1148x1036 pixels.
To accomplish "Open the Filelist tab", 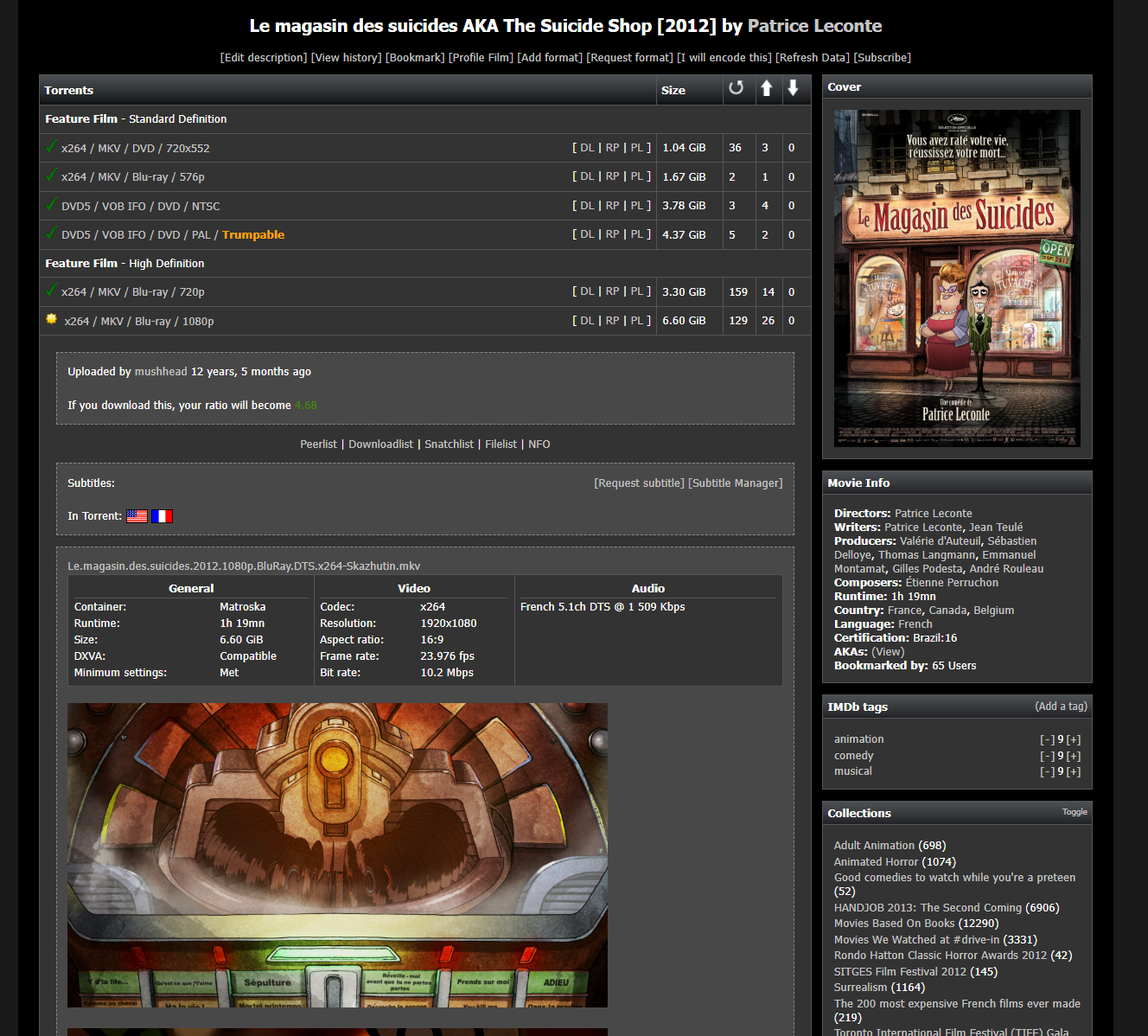I will pos(501,444).
